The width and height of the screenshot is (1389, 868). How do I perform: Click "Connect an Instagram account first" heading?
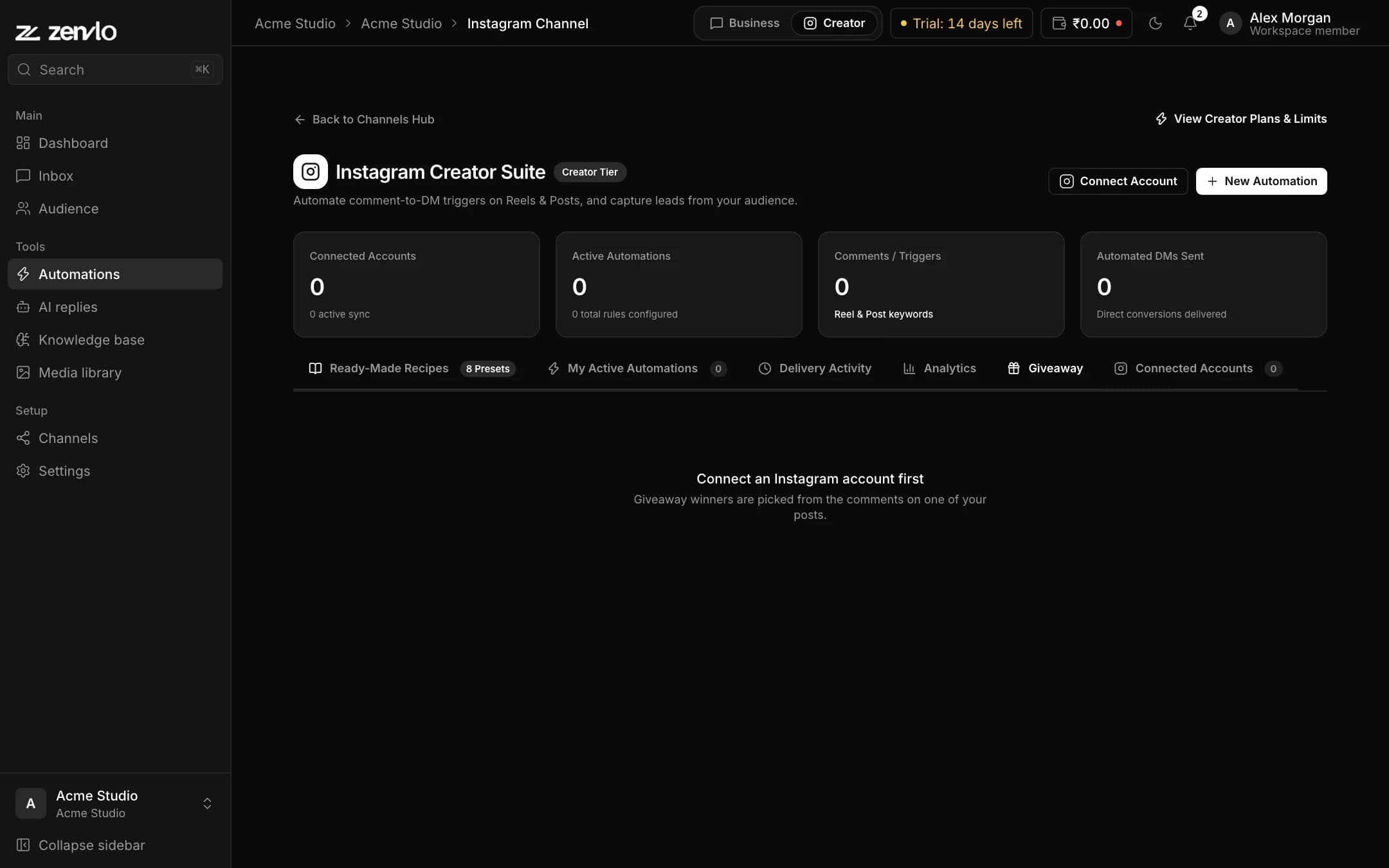coord(810,479)
